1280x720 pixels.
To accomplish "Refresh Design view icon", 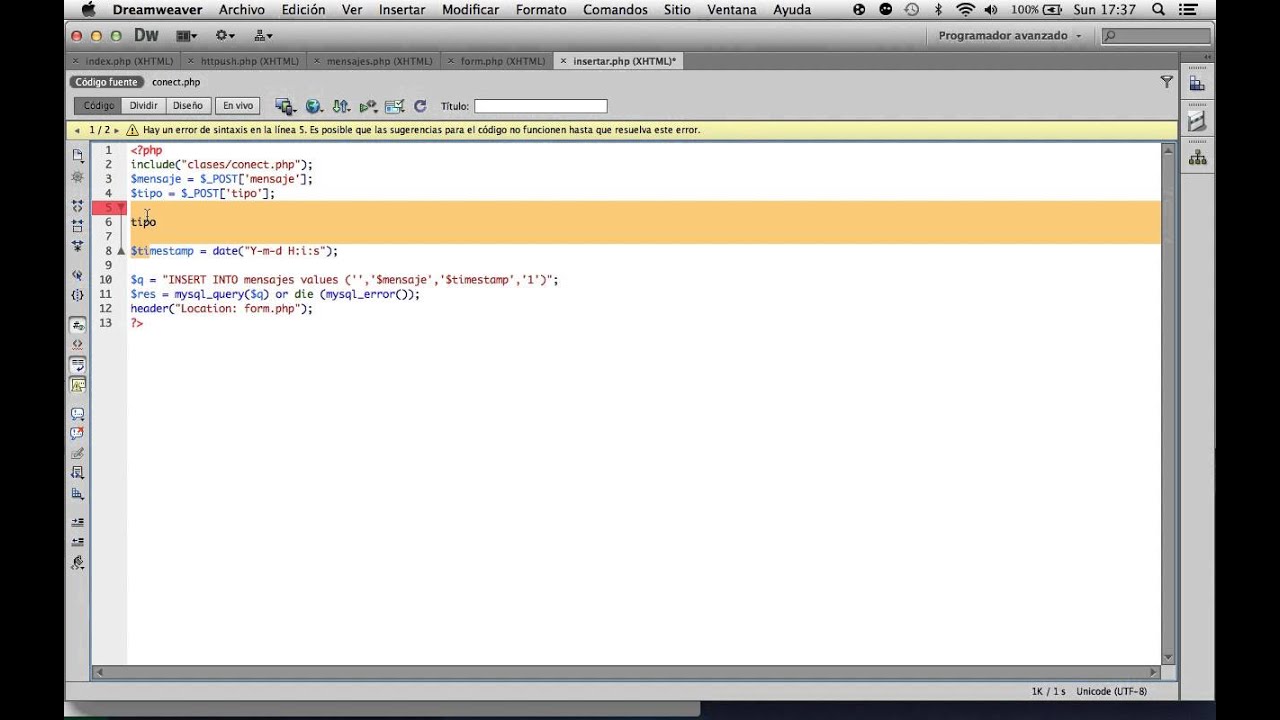I will [420, 106].
